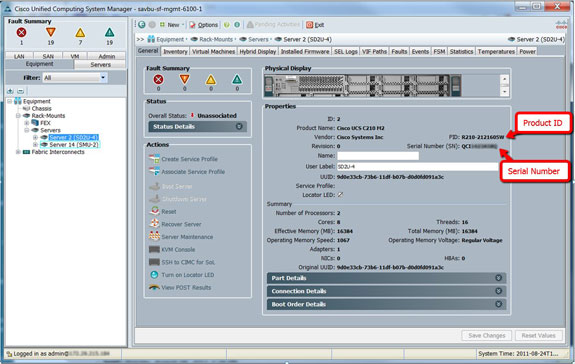
Task: Click the Locator LED indicator box
Action: point(340,195)
